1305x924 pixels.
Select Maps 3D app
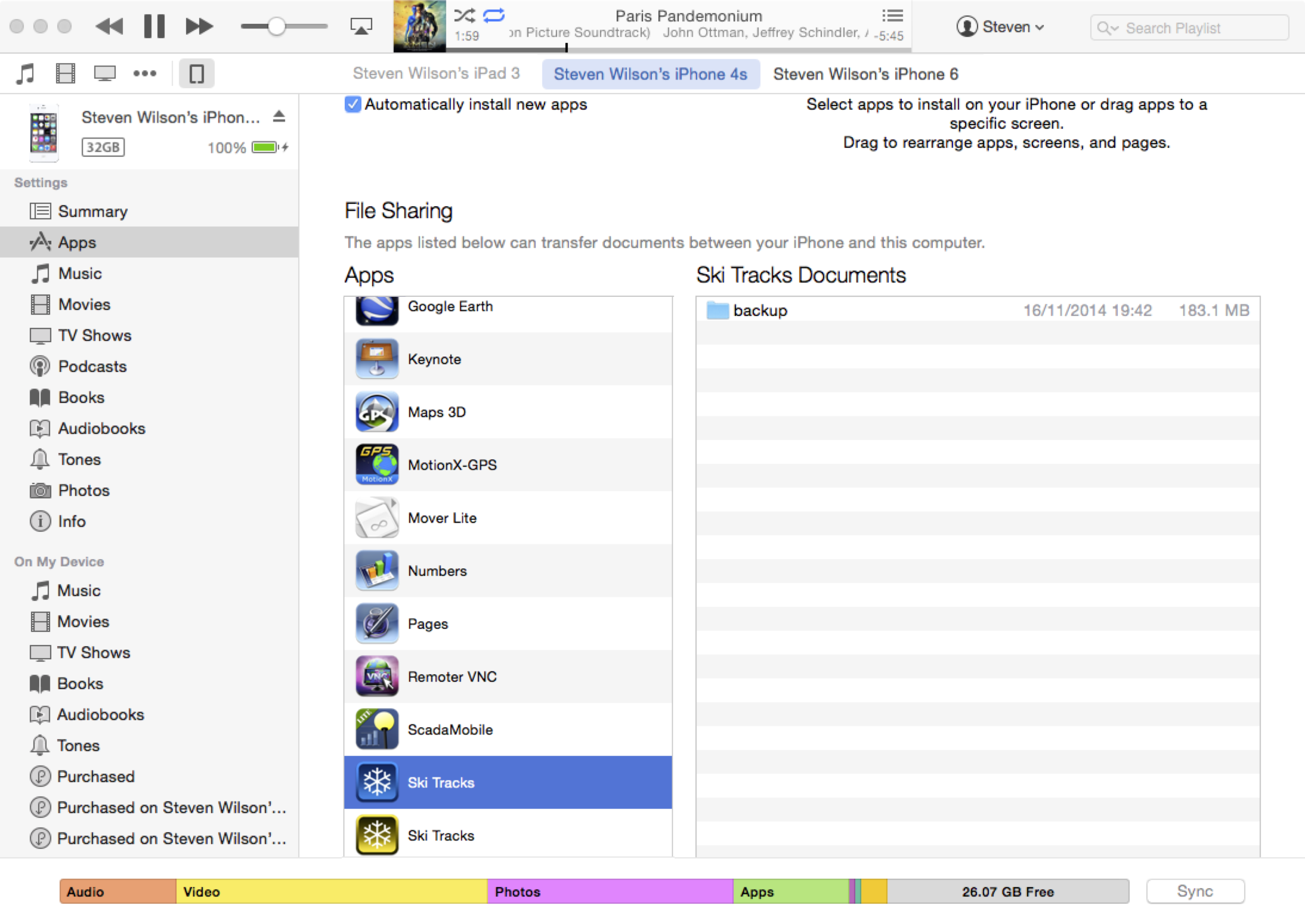click(508, 412)
